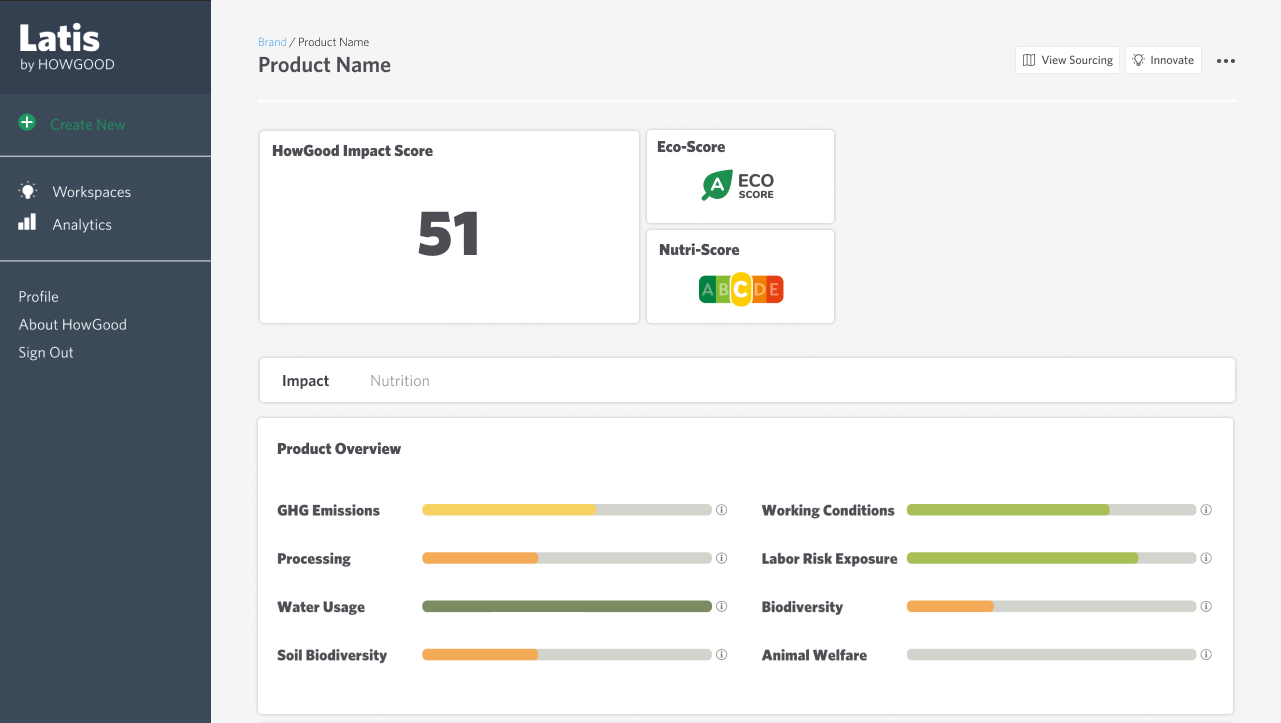Click the Product Overview heading
Image resolution: width=1281 pixels, height=723 pixels.
pyautogui.click(x=339, y=449)
